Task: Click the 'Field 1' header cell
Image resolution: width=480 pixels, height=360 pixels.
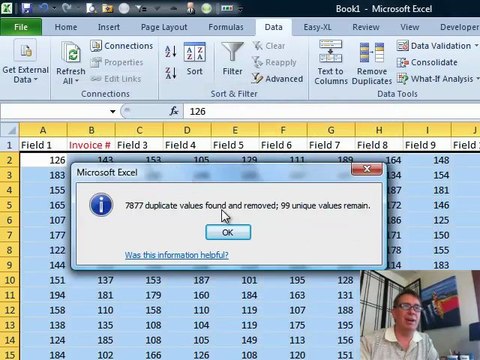Action: [x=43, y=145]
